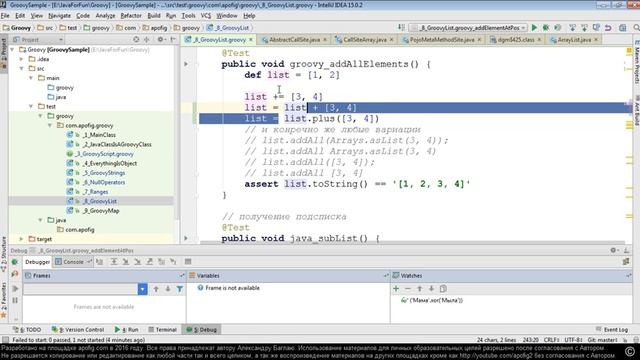Open the VCS menu
This screenshot has width=640, height=360.
[x=206, y=16]
